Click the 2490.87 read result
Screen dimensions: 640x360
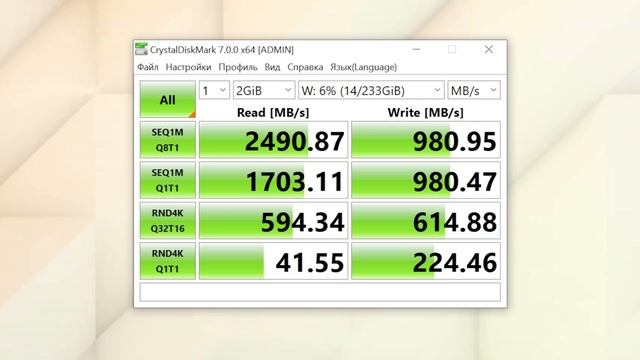273,140
